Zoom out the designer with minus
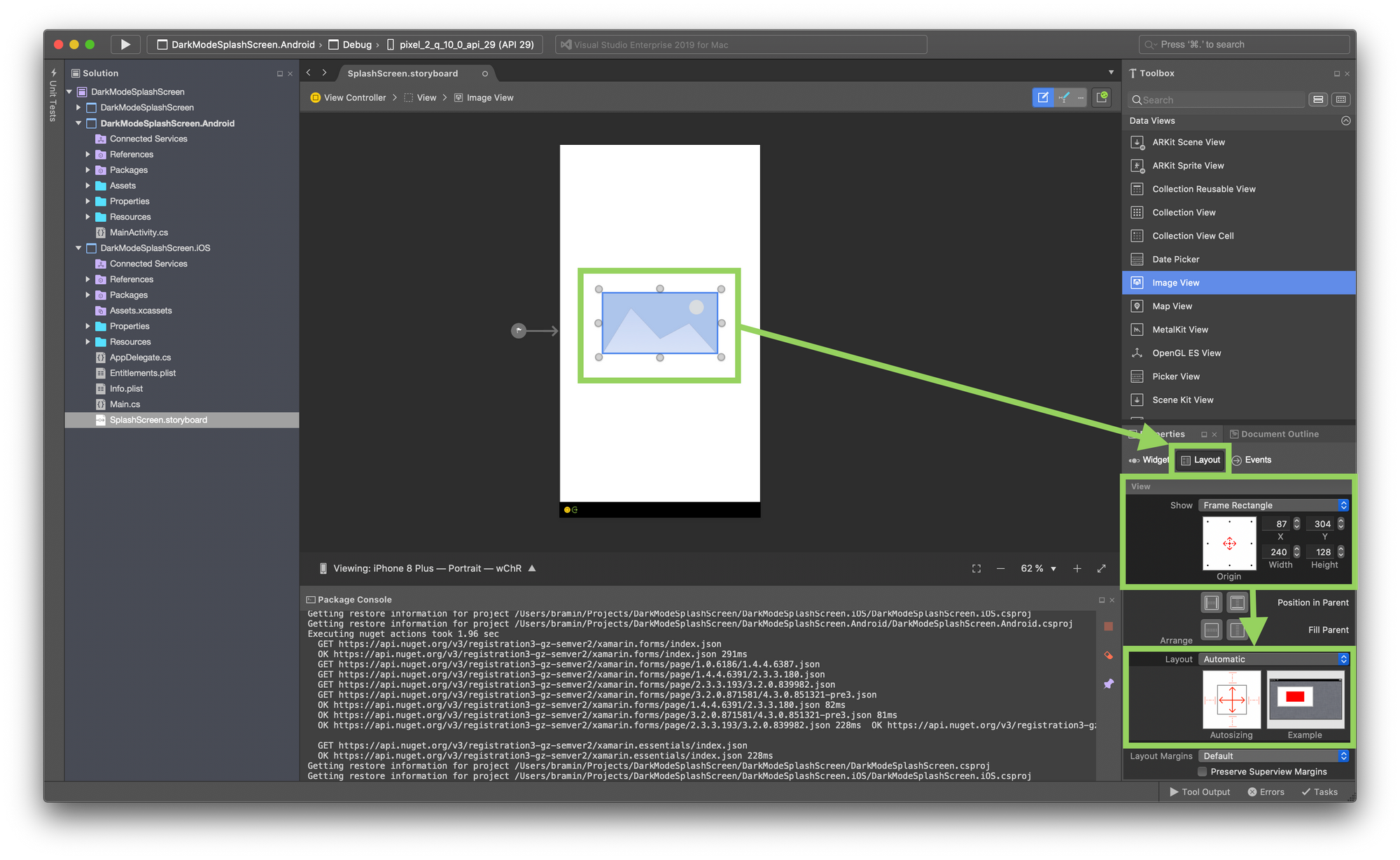This screenshot has height=860, width=1400. pyautogui.click(x=1000, y=569)
